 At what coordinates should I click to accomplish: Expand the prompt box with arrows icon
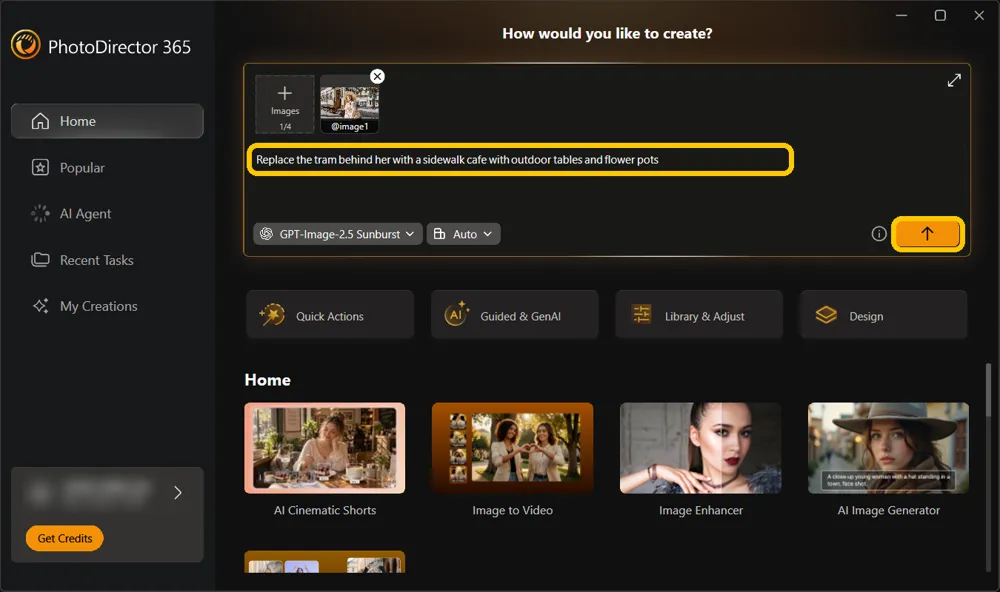click(954, 80)
